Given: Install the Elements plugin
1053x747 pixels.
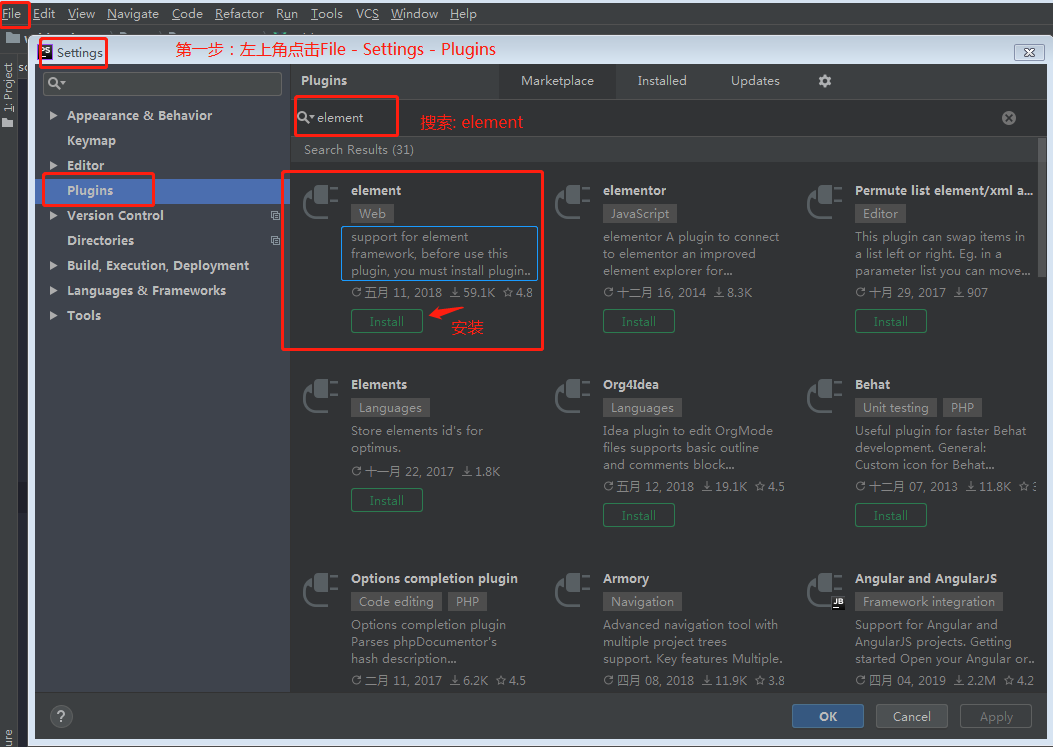Looking at the screenshot, I should click(387, 500).
